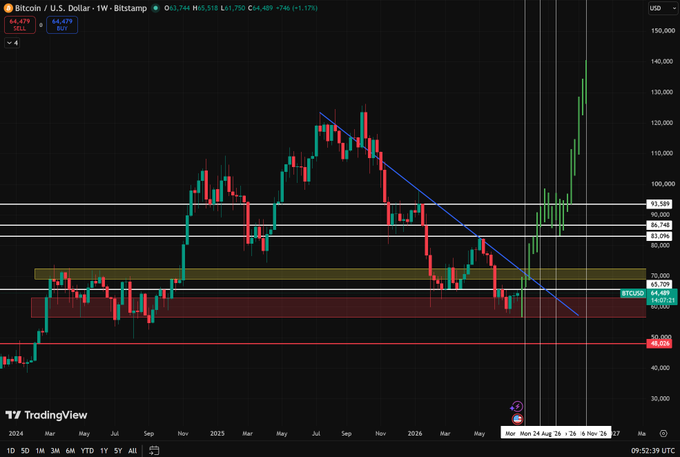
Task: Click the BTCUSD last price tag
Action: (633, 293)
